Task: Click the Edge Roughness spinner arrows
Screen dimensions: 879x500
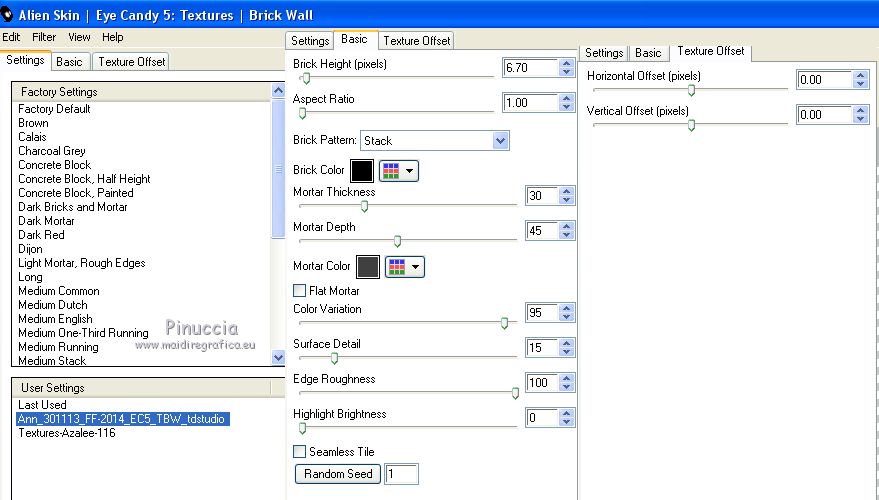Action: coord(566,383)
